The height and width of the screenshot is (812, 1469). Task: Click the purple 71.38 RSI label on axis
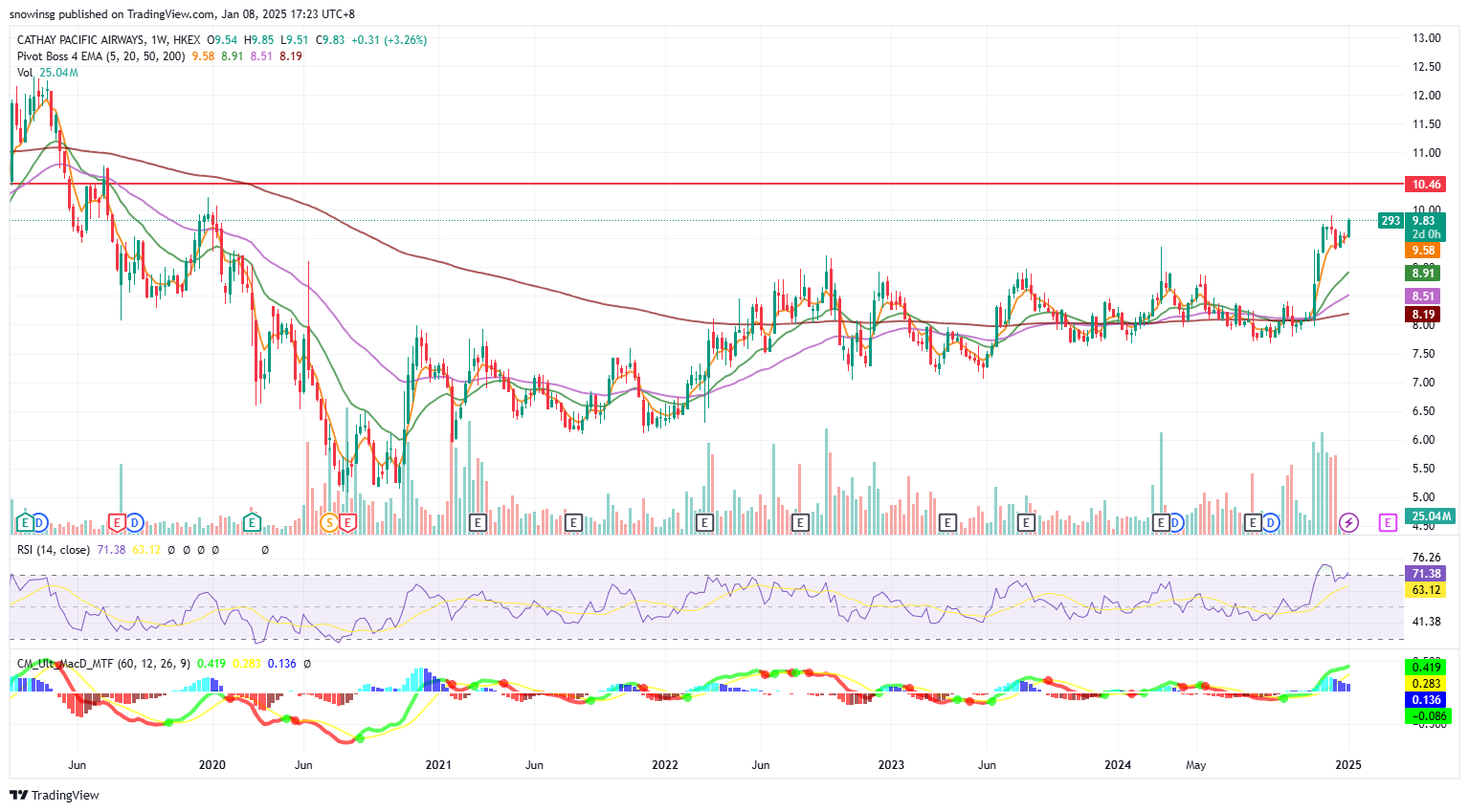1426,574
